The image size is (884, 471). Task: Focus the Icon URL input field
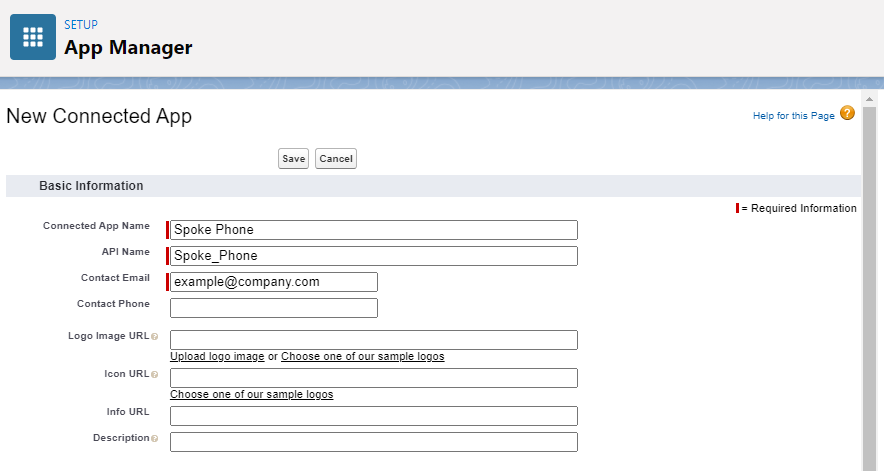[374, 378]
